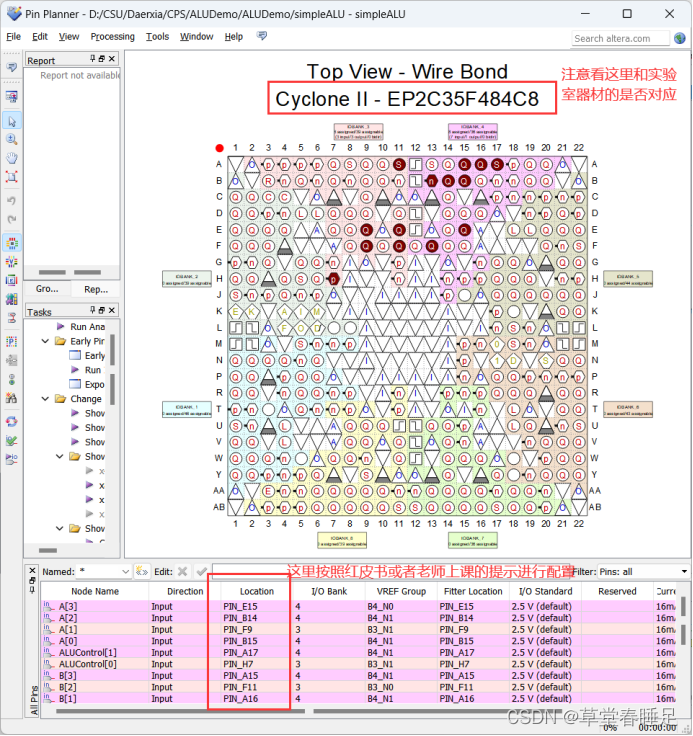Image resolution: width=693 pixels, height=736 pixels.
Task: Pin the Tasks panel
Action: 92,310
